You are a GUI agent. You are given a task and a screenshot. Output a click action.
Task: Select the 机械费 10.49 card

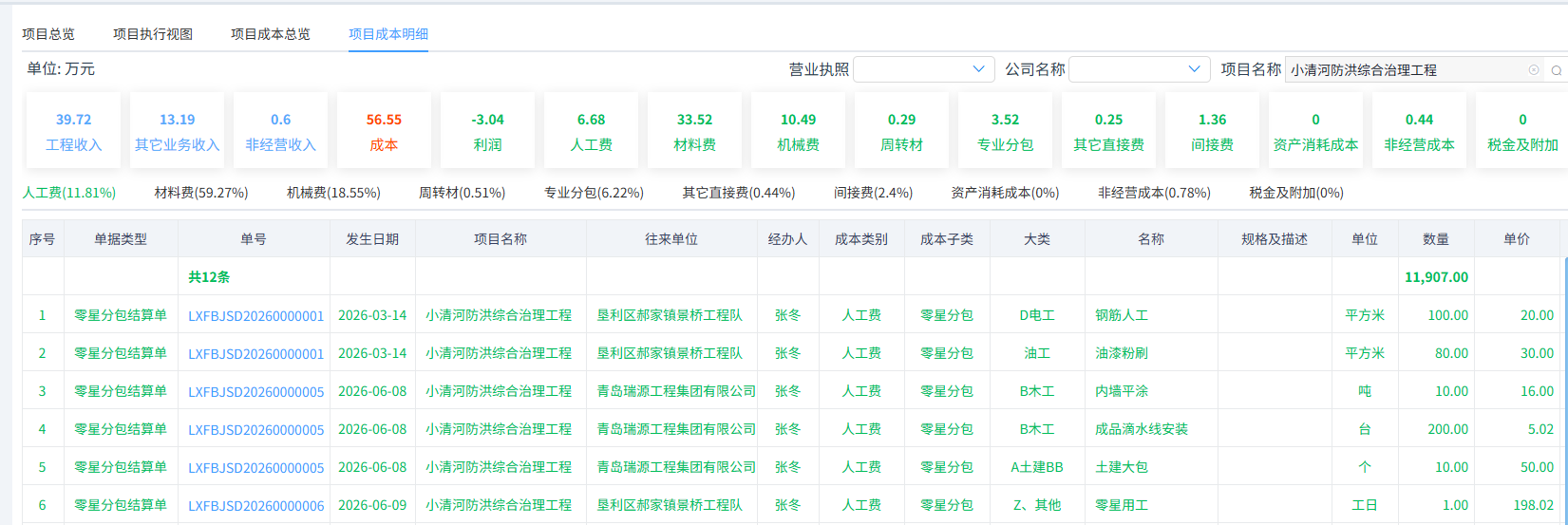coord(798,131)
